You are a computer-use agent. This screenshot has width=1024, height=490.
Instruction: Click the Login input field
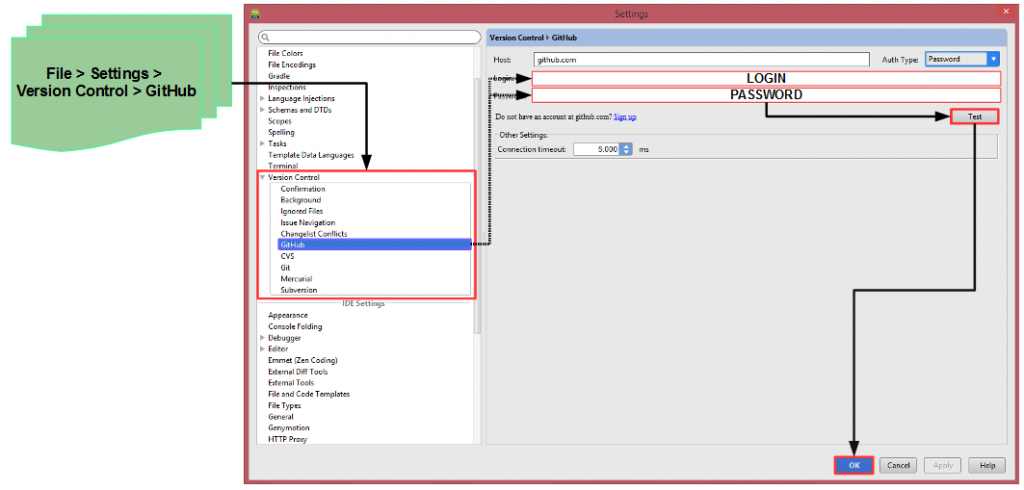(x=766, y=78)
